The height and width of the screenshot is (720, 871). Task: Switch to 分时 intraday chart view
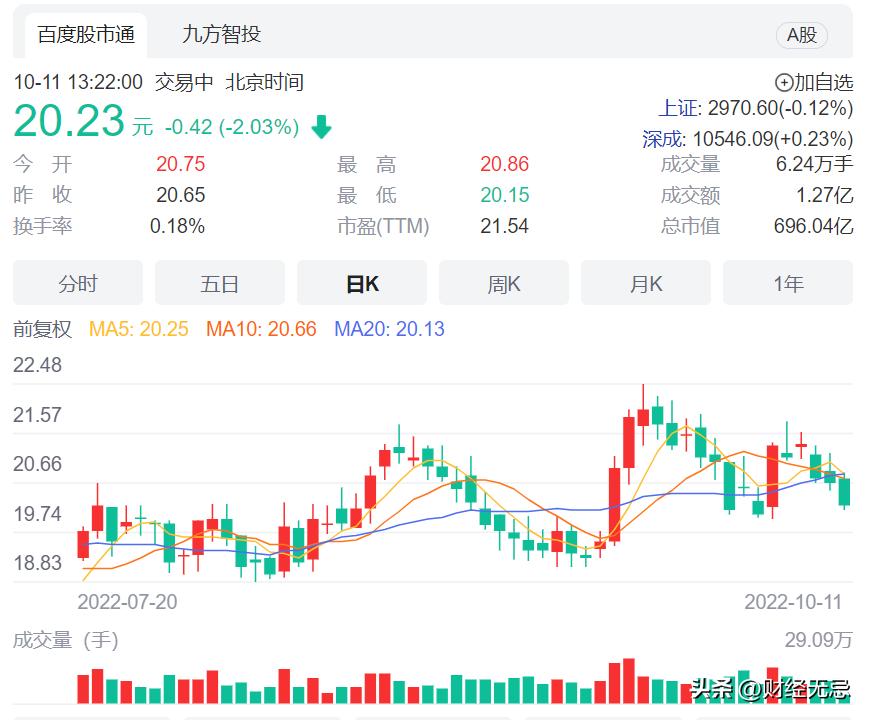point(77,283)
